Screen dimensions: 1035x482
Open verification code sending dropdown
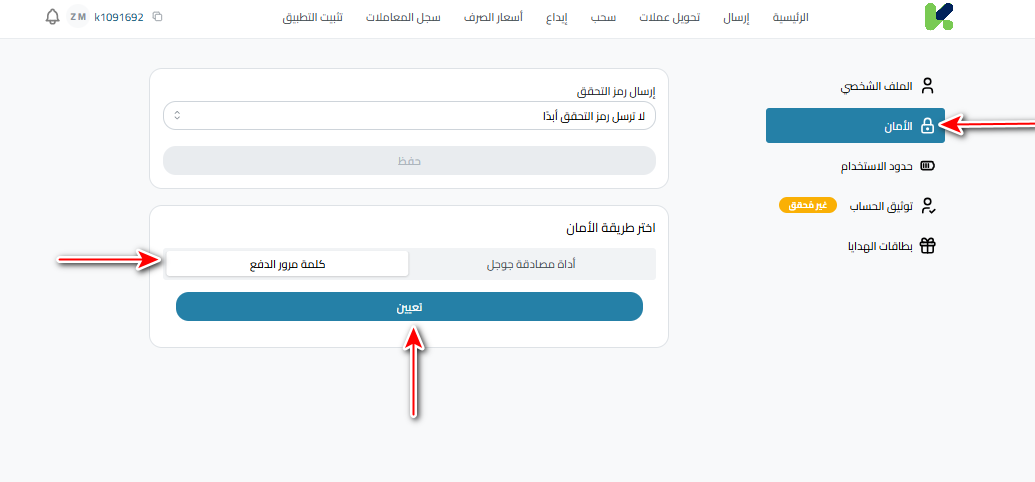pos(409,116)
